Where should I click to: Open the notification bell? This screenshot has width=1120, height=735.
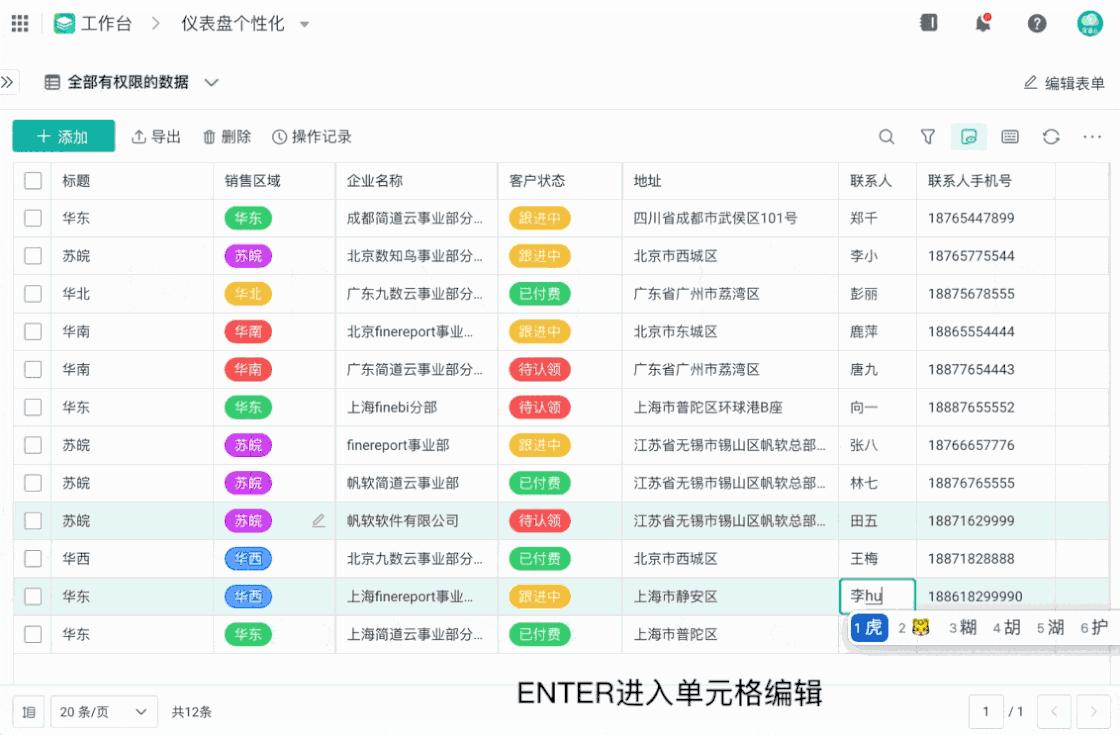(x=982, y=22)
